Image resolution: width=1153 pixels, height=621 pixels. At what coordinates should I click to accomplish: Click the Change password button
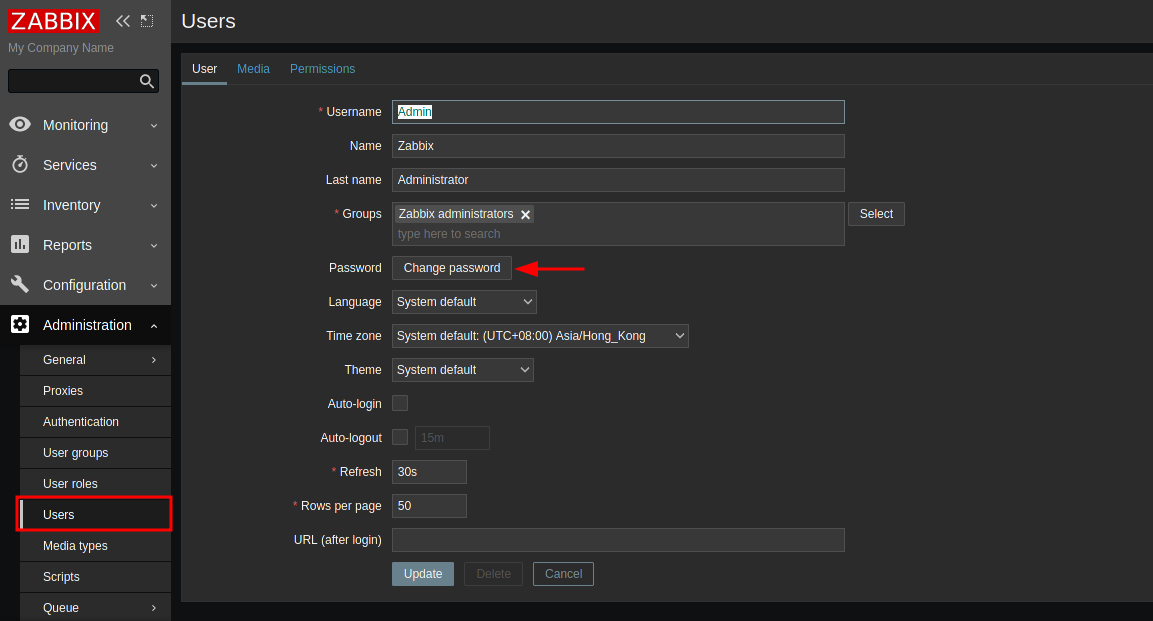click(451, 268)
